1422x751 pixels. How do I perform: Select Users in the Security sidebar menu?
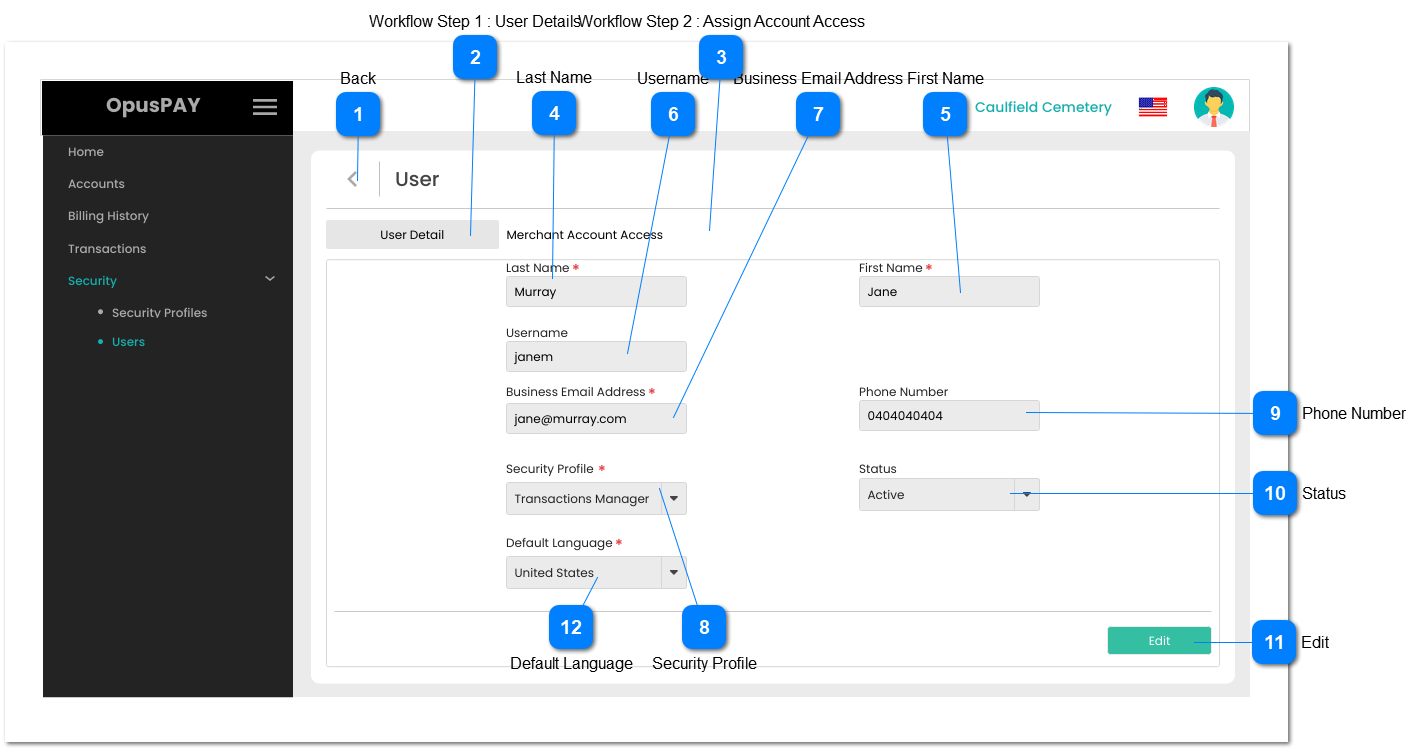[x=130, y=341]
